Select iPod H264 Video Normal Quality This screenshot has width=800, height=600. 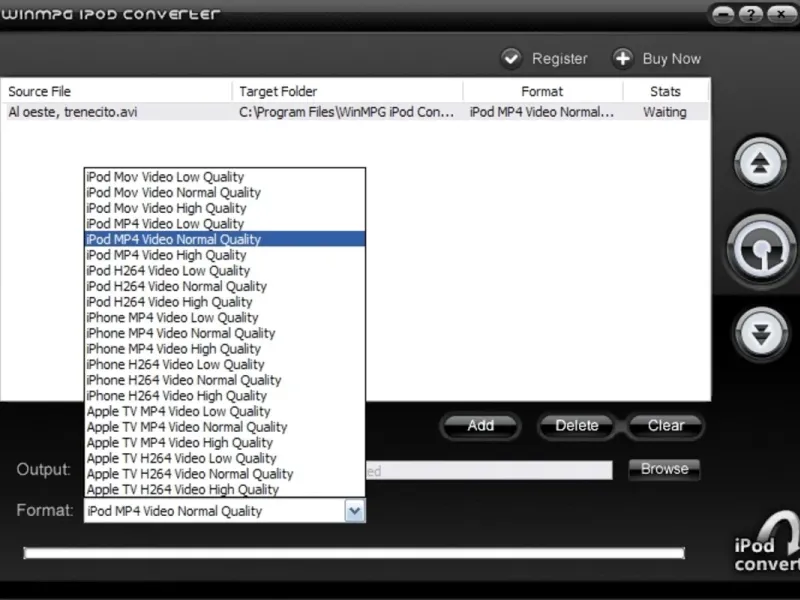tap(224, 286)
